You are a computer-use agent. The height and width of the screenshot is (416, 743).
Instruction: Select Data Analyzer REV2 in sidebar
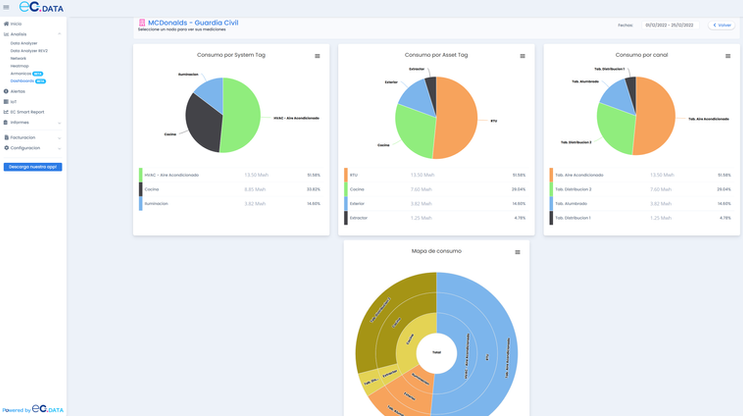[x=29, y=51]
